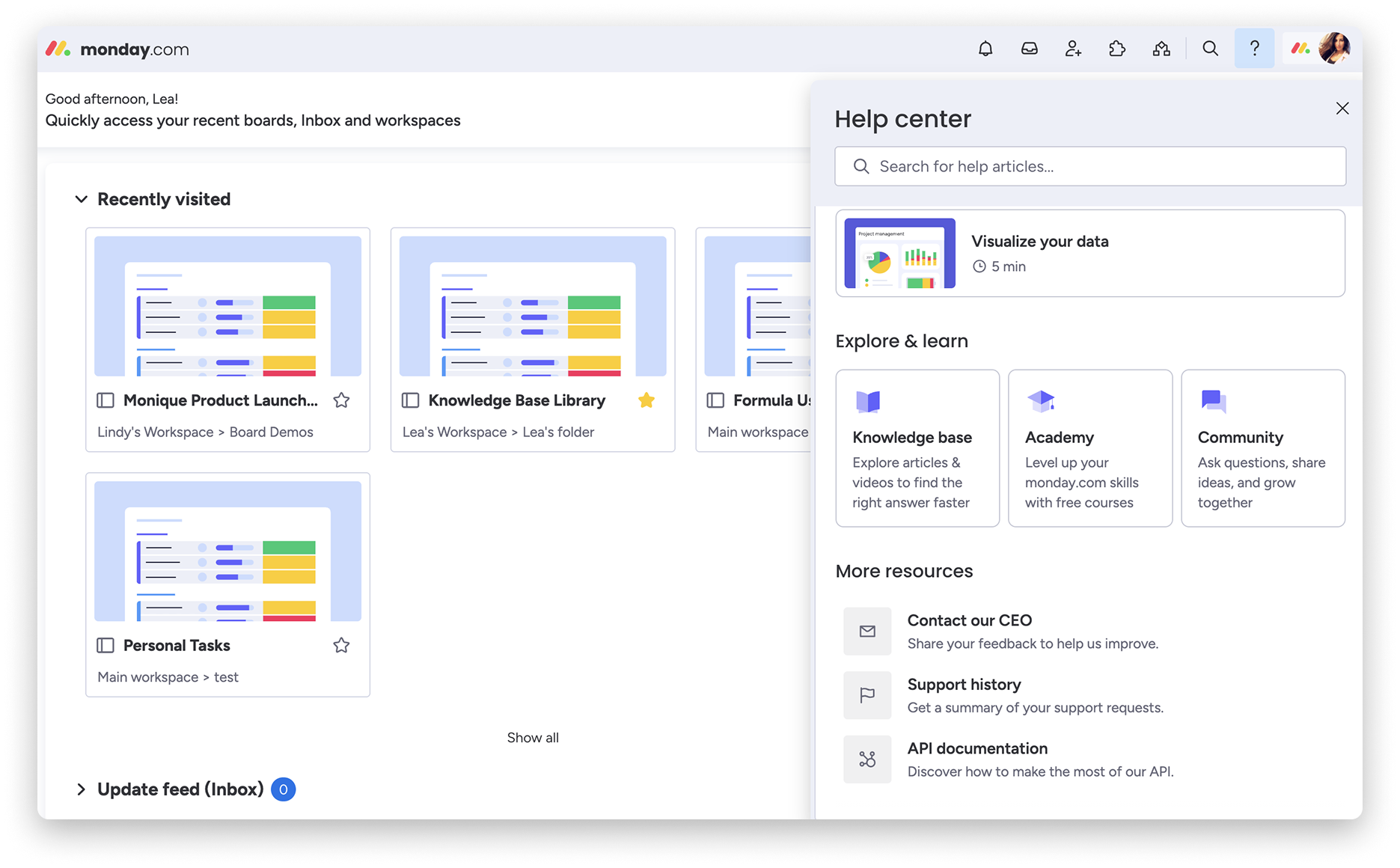Click the Personal Tasks board title
This screenshot has width=1400, height=868.
177,645
